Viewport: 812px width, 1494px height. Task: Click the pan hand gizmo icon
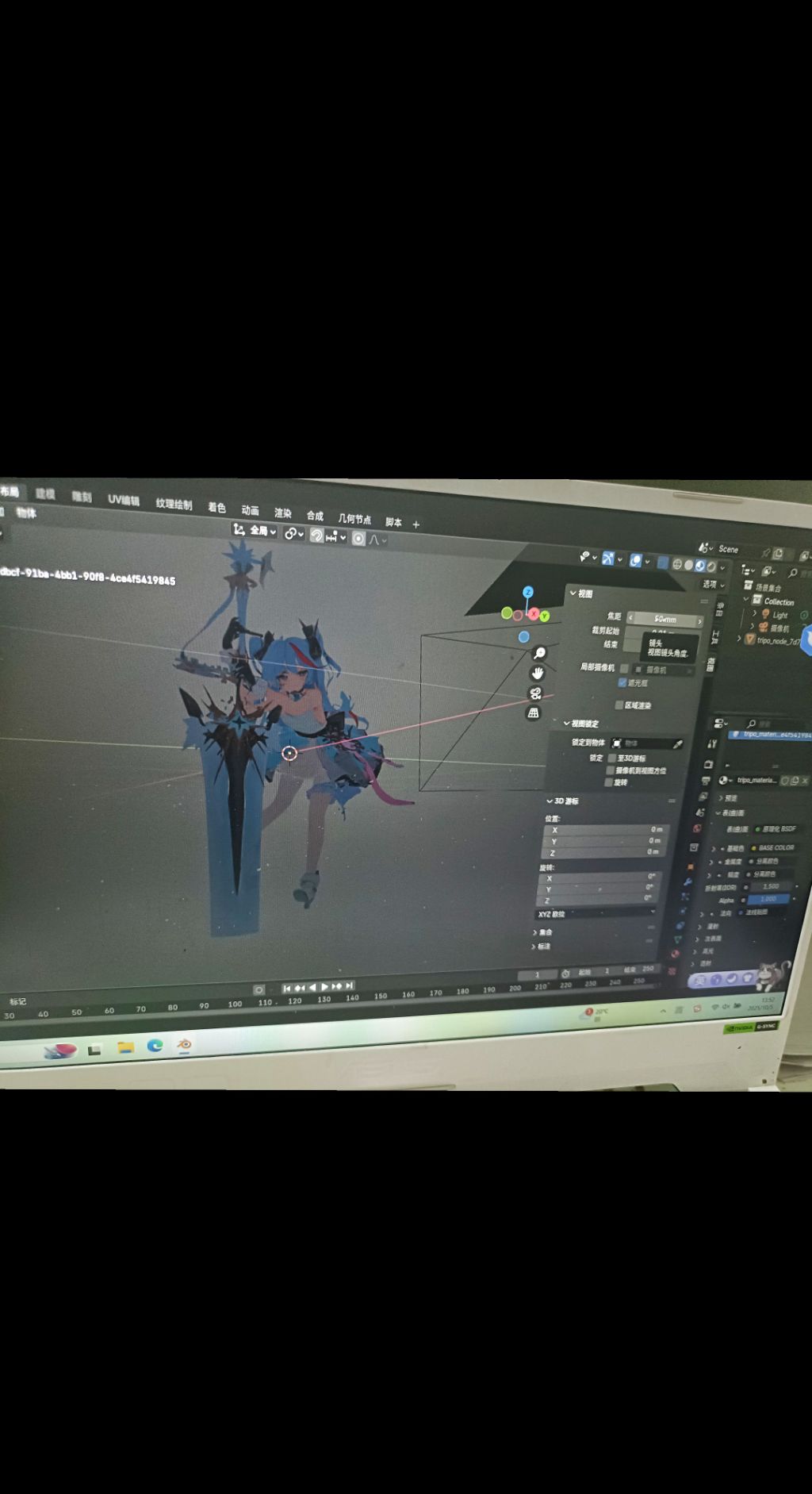coord(538,673)
